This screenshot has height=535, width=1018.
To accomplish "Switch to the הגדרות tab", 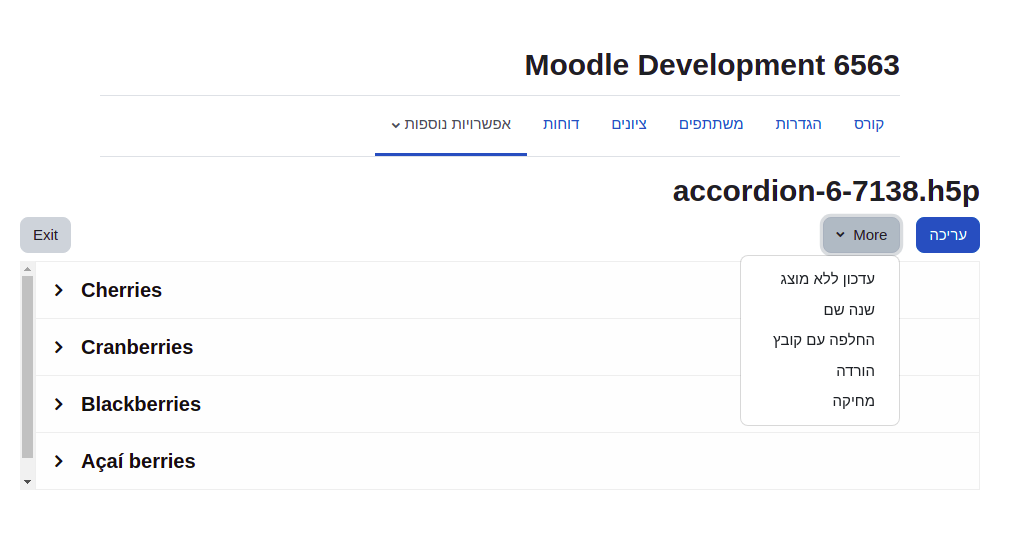I will 799,125.
